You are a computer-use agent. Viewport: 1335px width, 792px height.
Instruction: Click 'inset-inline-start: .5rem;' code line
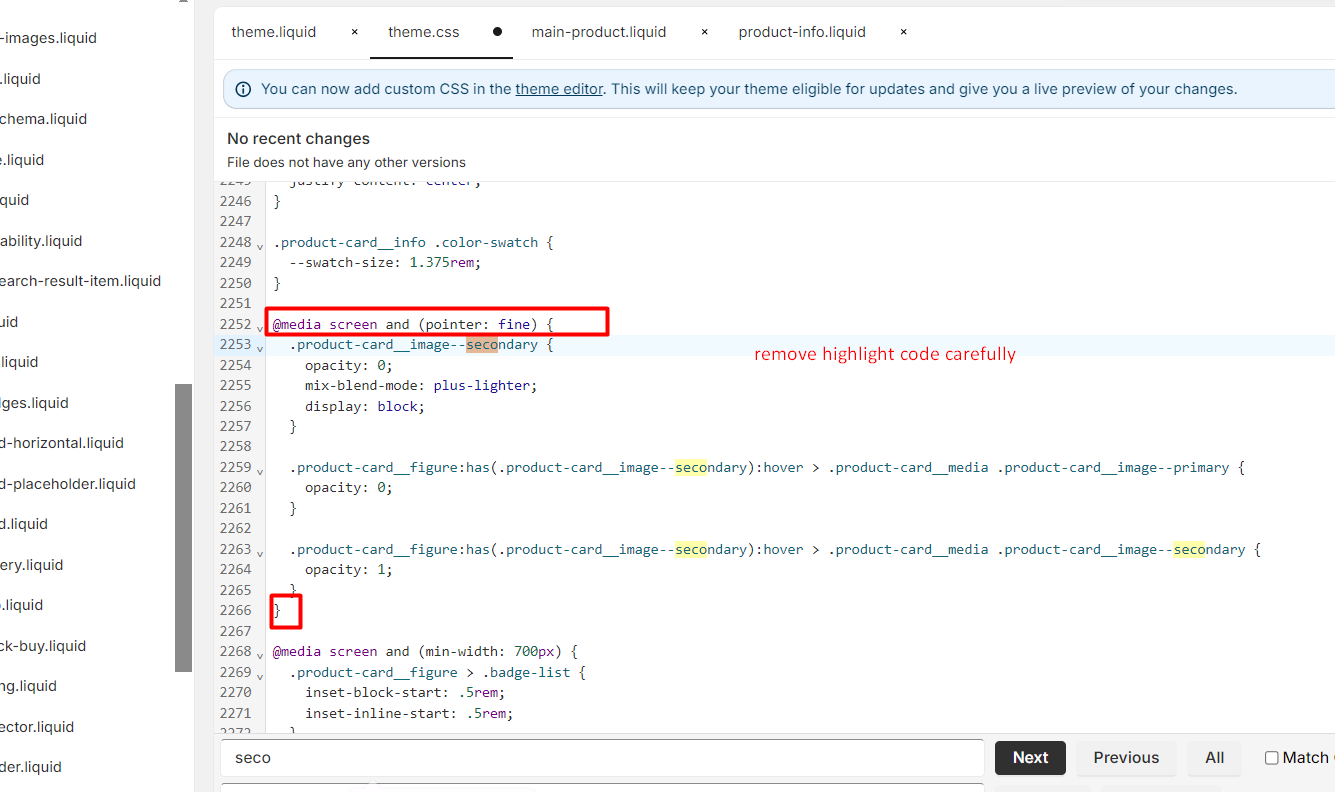(409, 713)
